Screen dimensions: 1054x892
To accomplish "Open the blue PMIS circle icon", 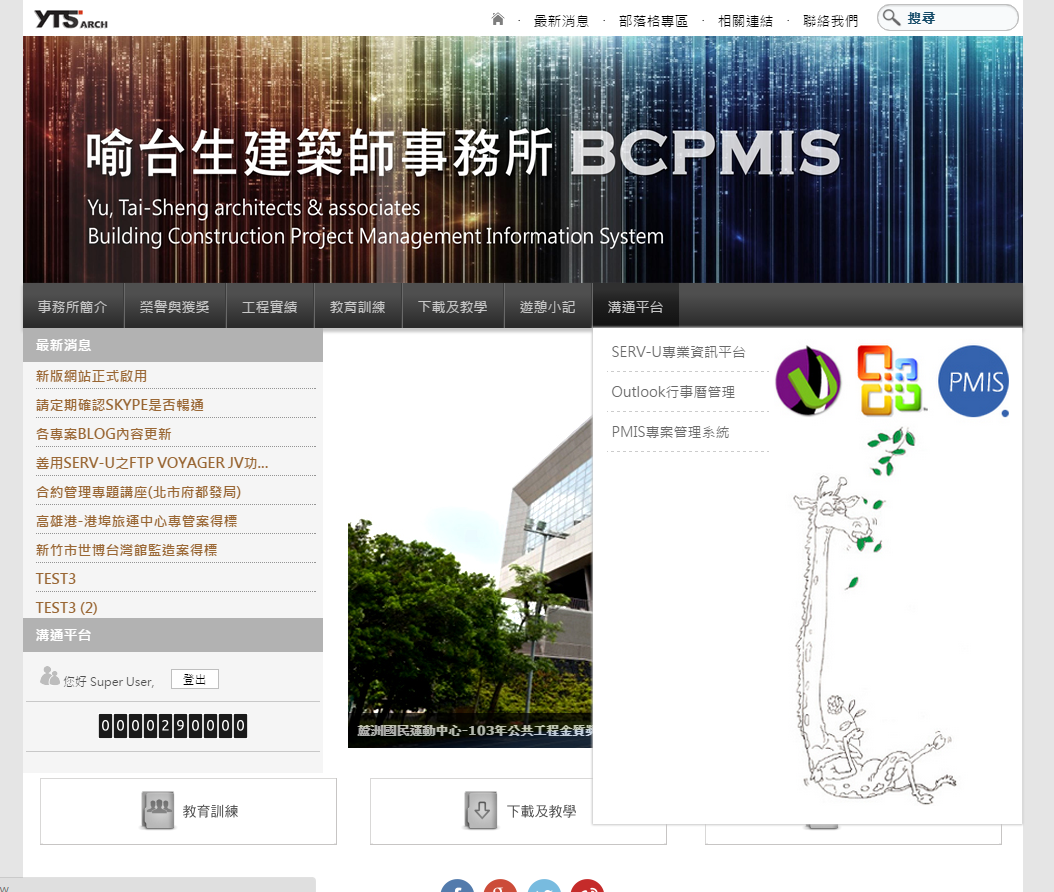I will click(x=973, y=381).
